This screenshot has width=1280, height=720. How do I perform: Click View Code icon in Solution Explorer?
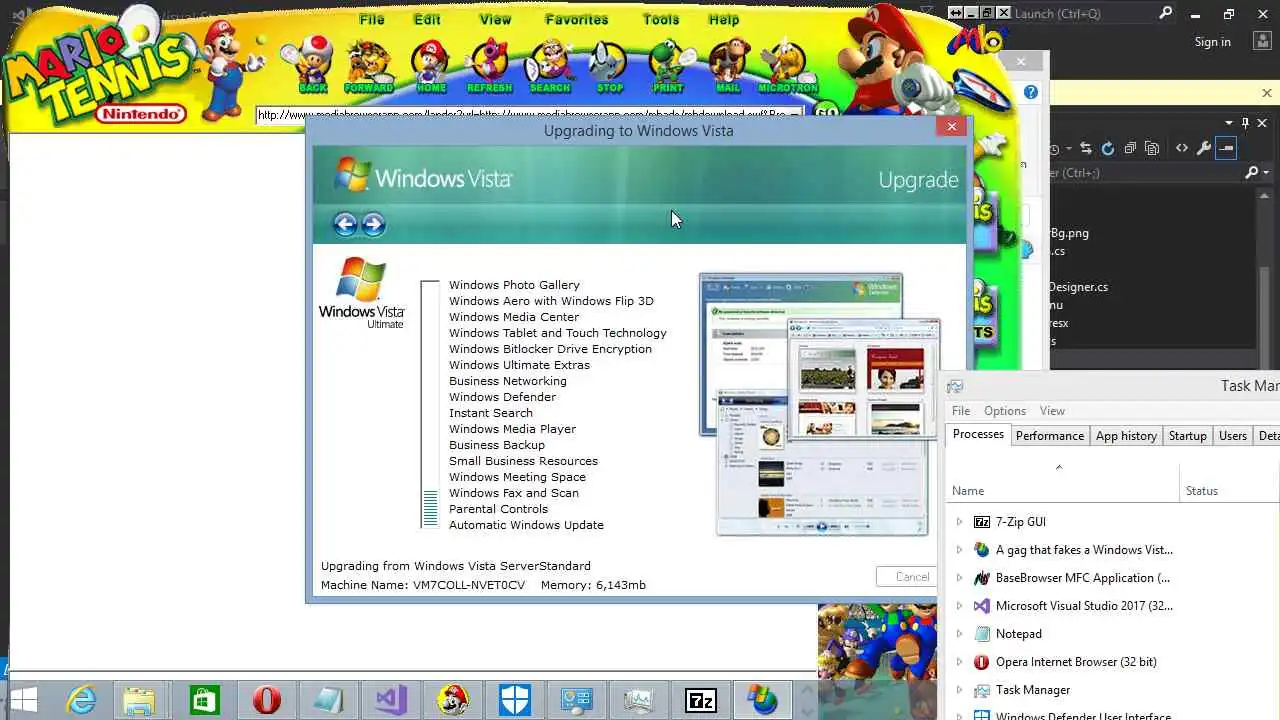1182,148
